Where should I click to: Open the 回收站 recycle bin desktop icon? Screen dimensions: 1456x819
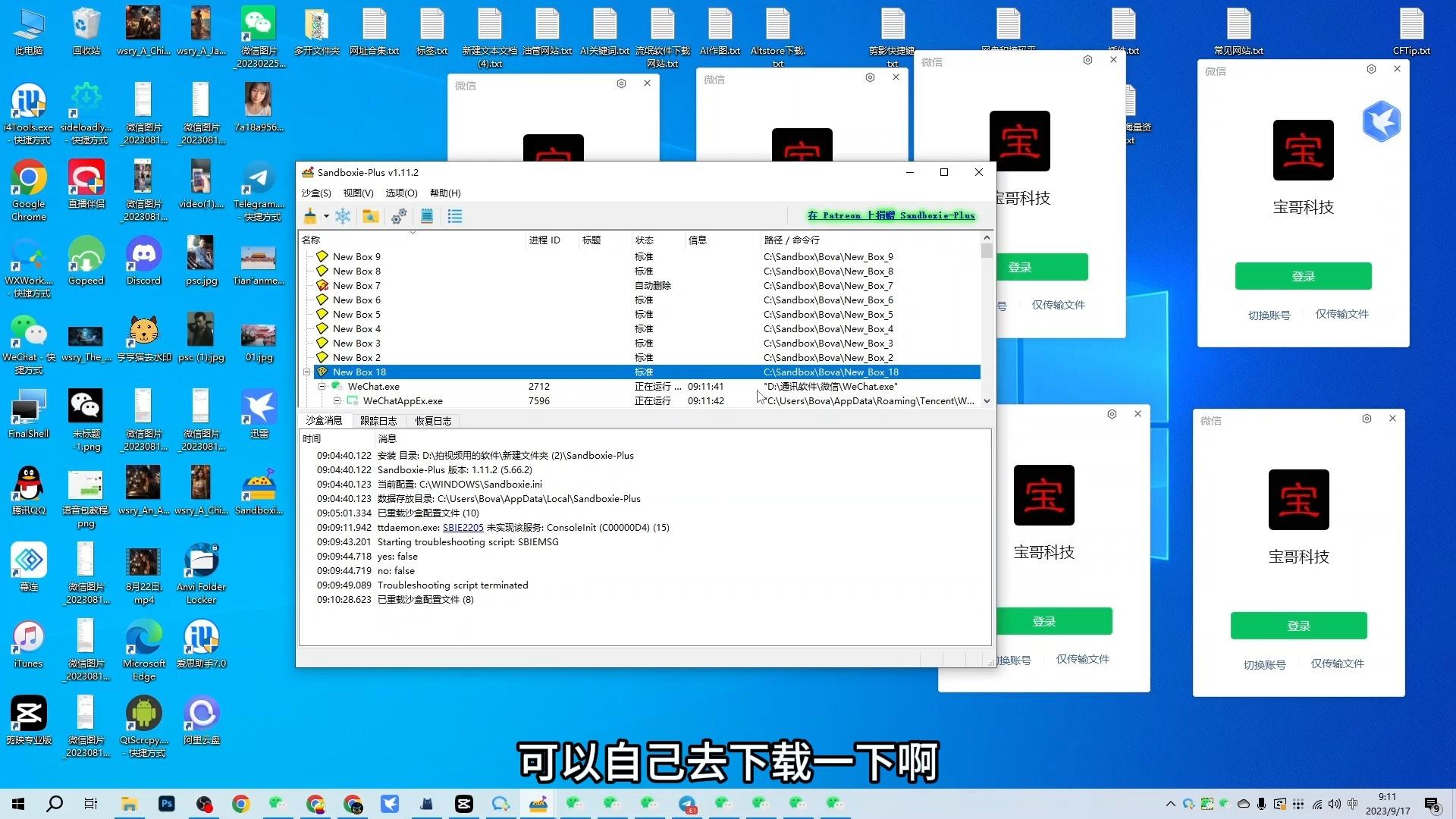86,32
